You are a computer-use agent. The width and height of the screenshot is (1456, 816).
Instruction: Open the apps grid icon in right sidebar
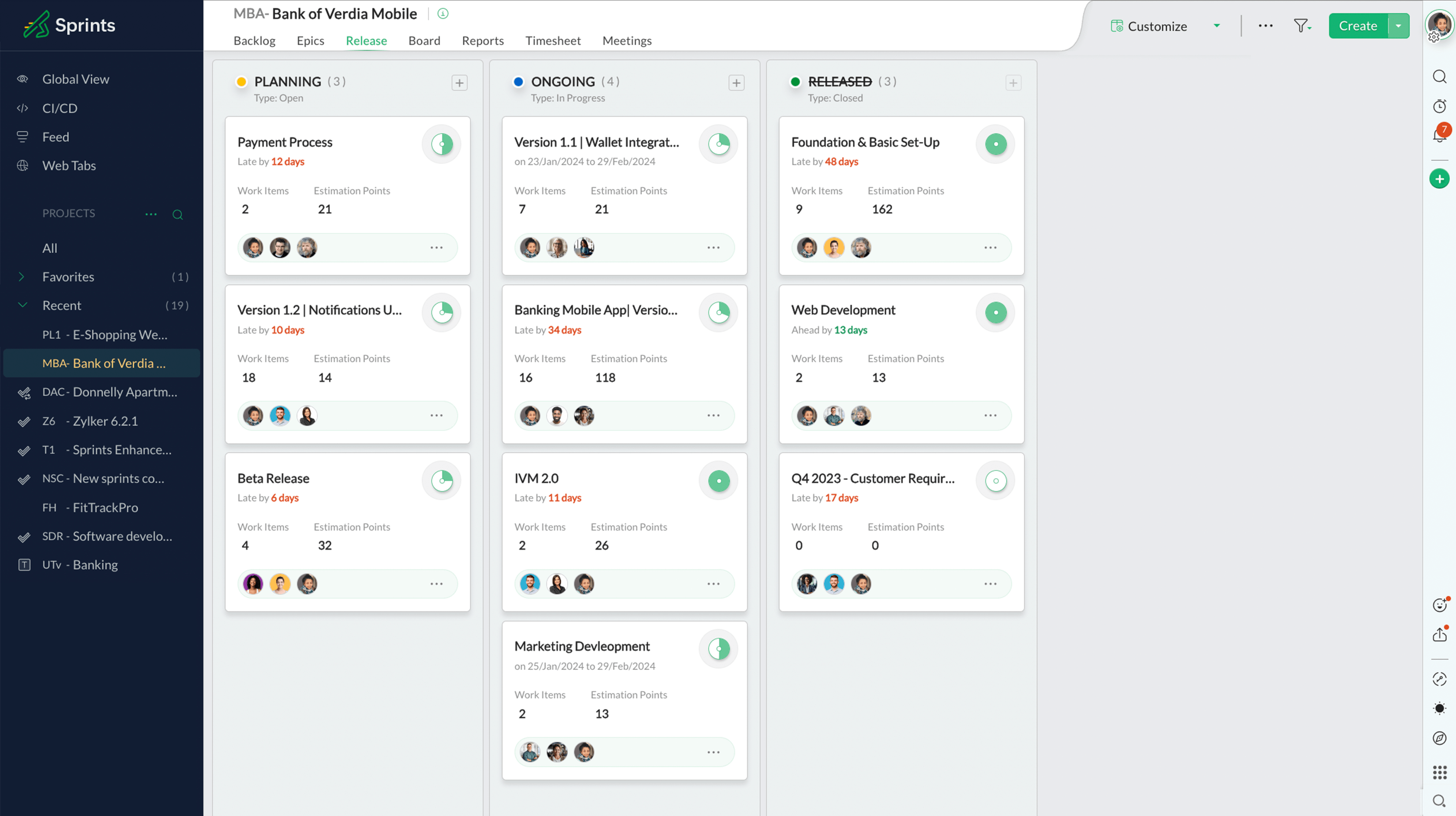click(x=1439, y=772)
